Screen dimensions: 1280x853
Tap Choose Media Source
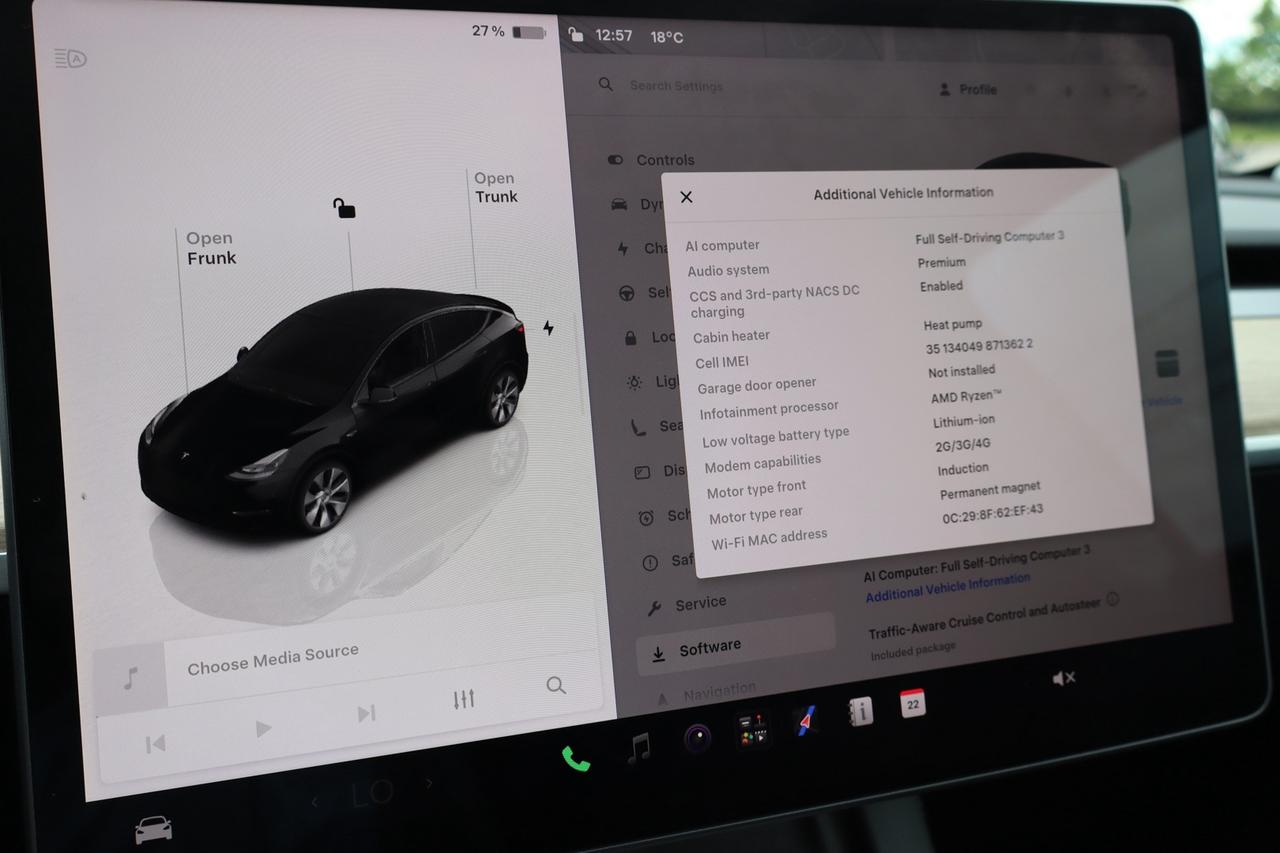coord(272,660)
